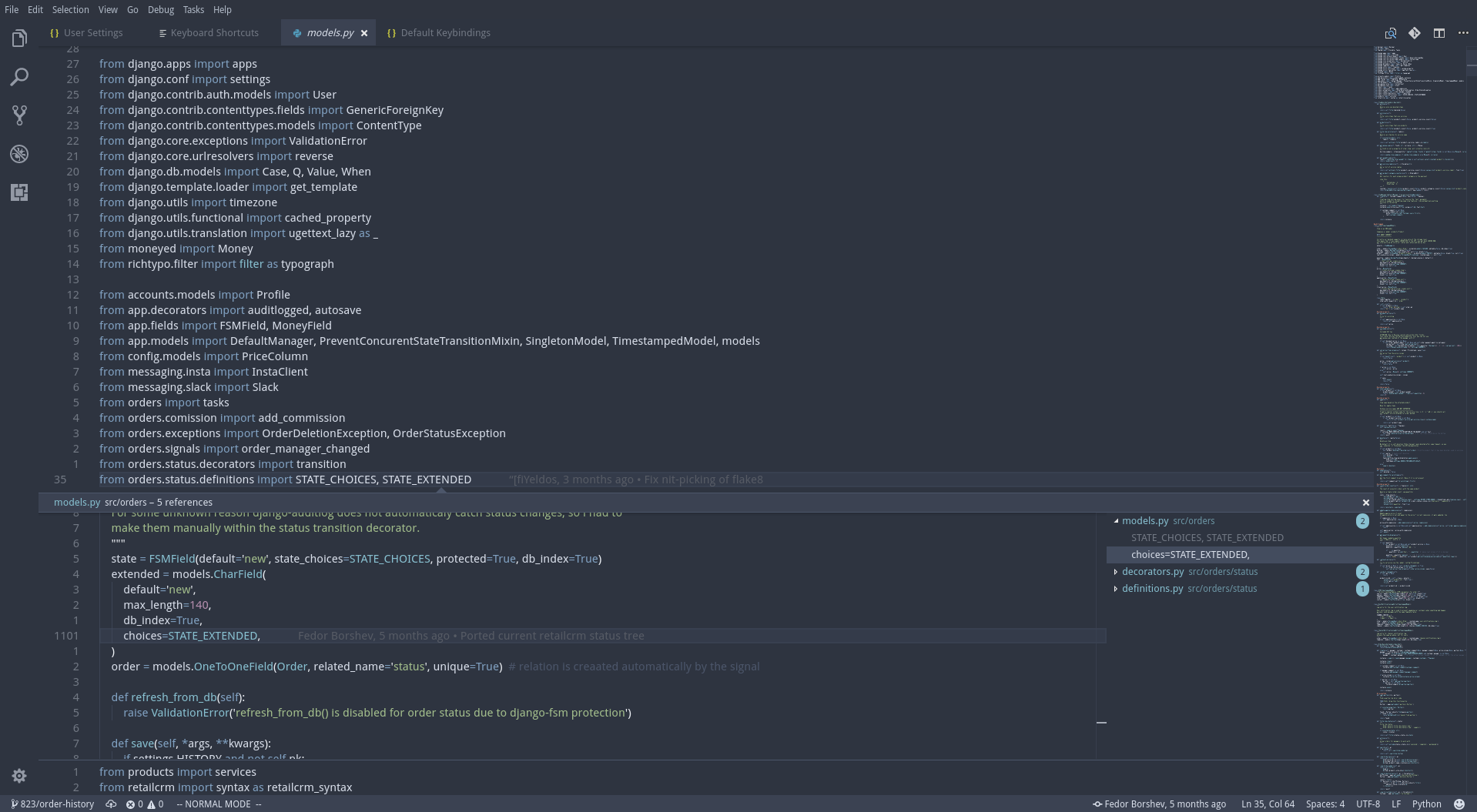
Task: Open the Settings gear at bottom left
Action: 19,776
